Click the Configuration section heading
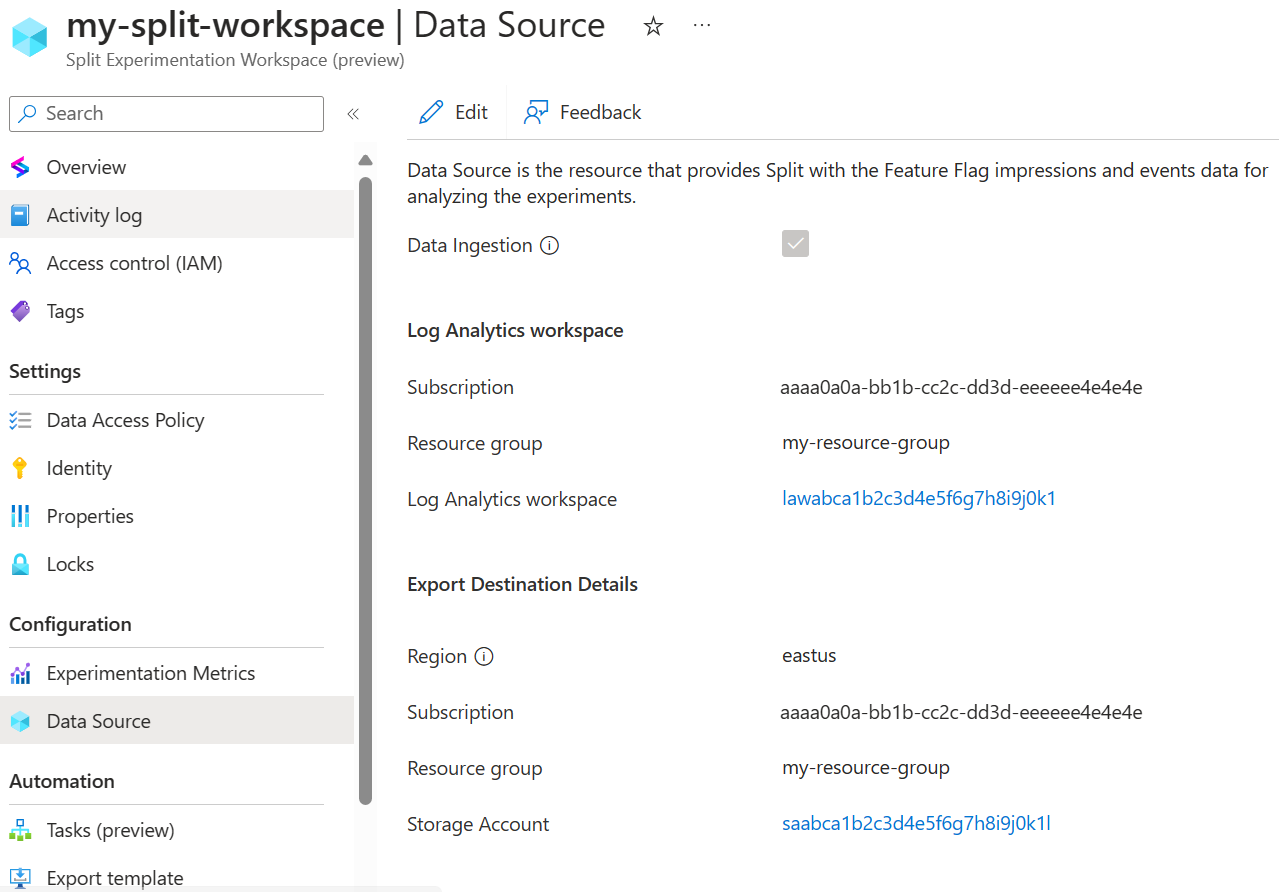This screenshot has height=892, width=1280. (70, 624)
